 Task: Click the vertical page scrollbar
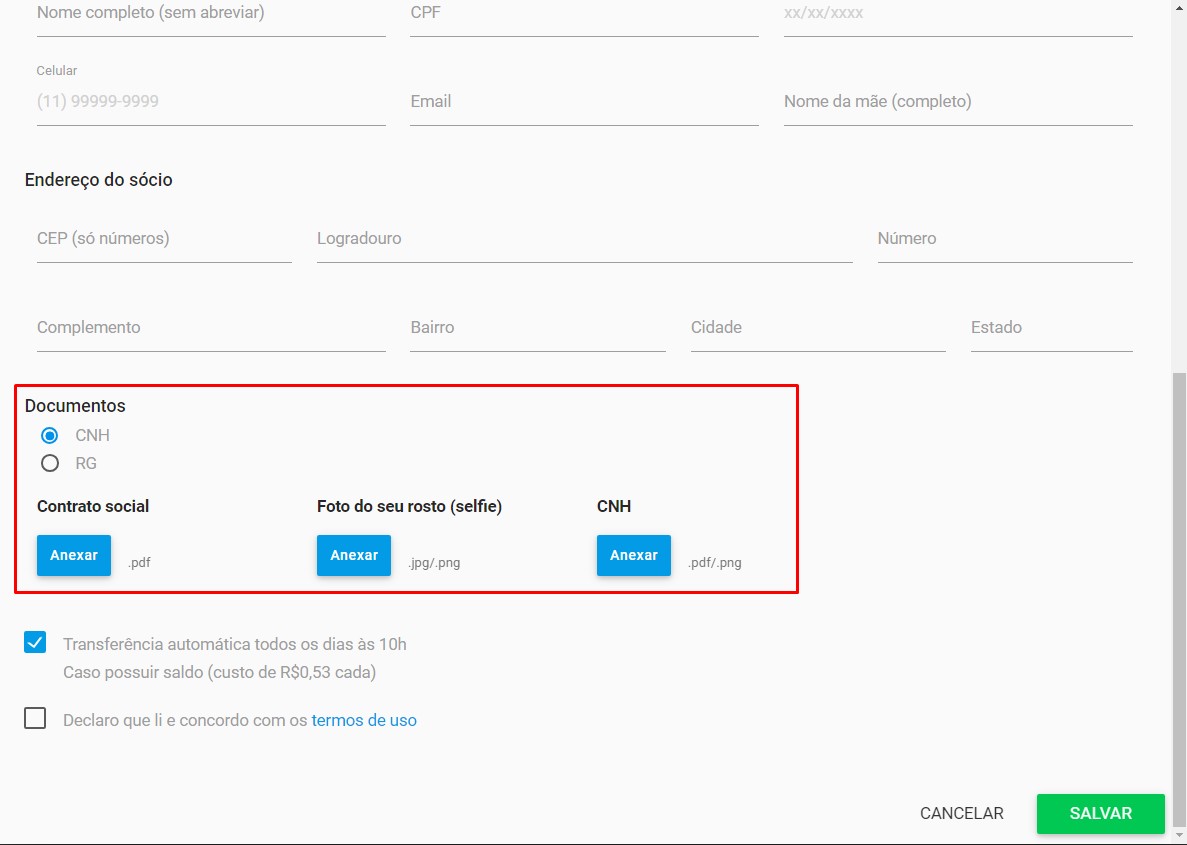point(1179,600)
